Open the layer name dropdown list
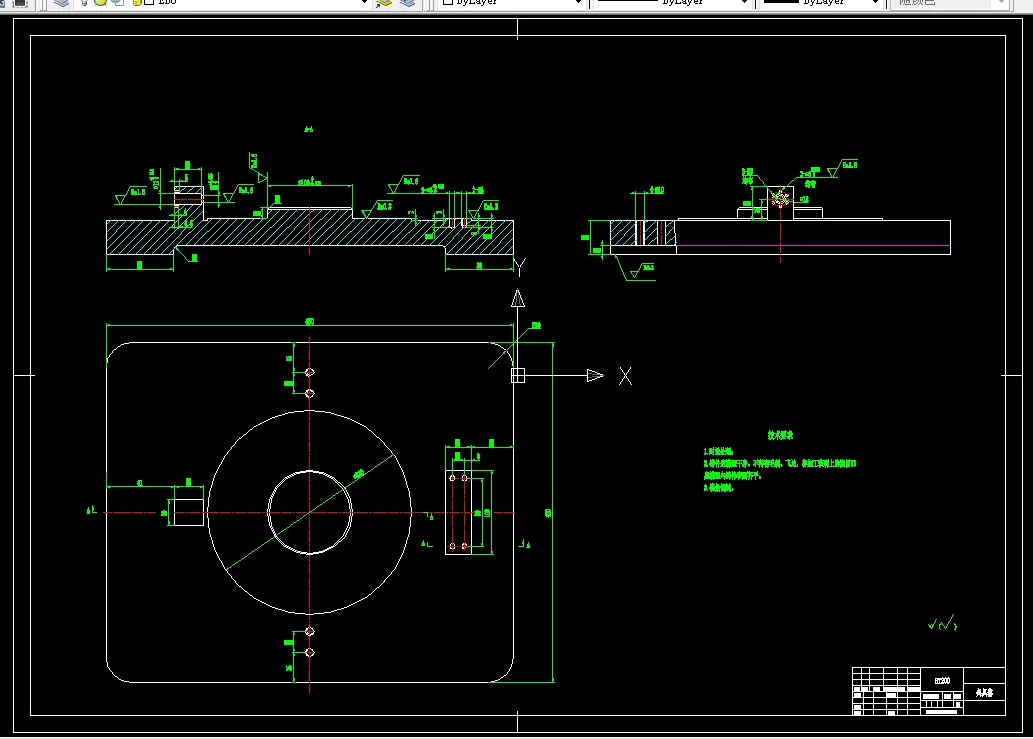Screen dimensions: 1033x739 tap(364, 3)
